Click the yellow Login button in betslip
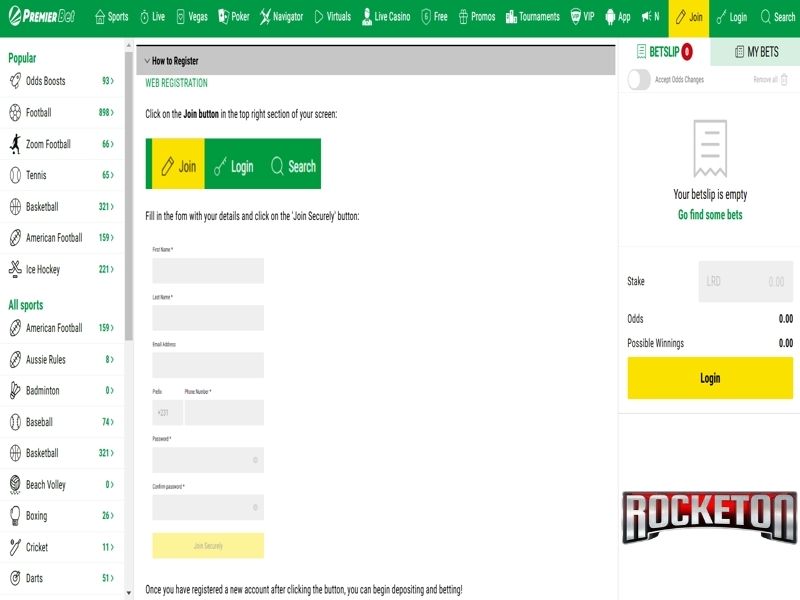Viewport: 800px width, 600px height. (x=710, y=378)
